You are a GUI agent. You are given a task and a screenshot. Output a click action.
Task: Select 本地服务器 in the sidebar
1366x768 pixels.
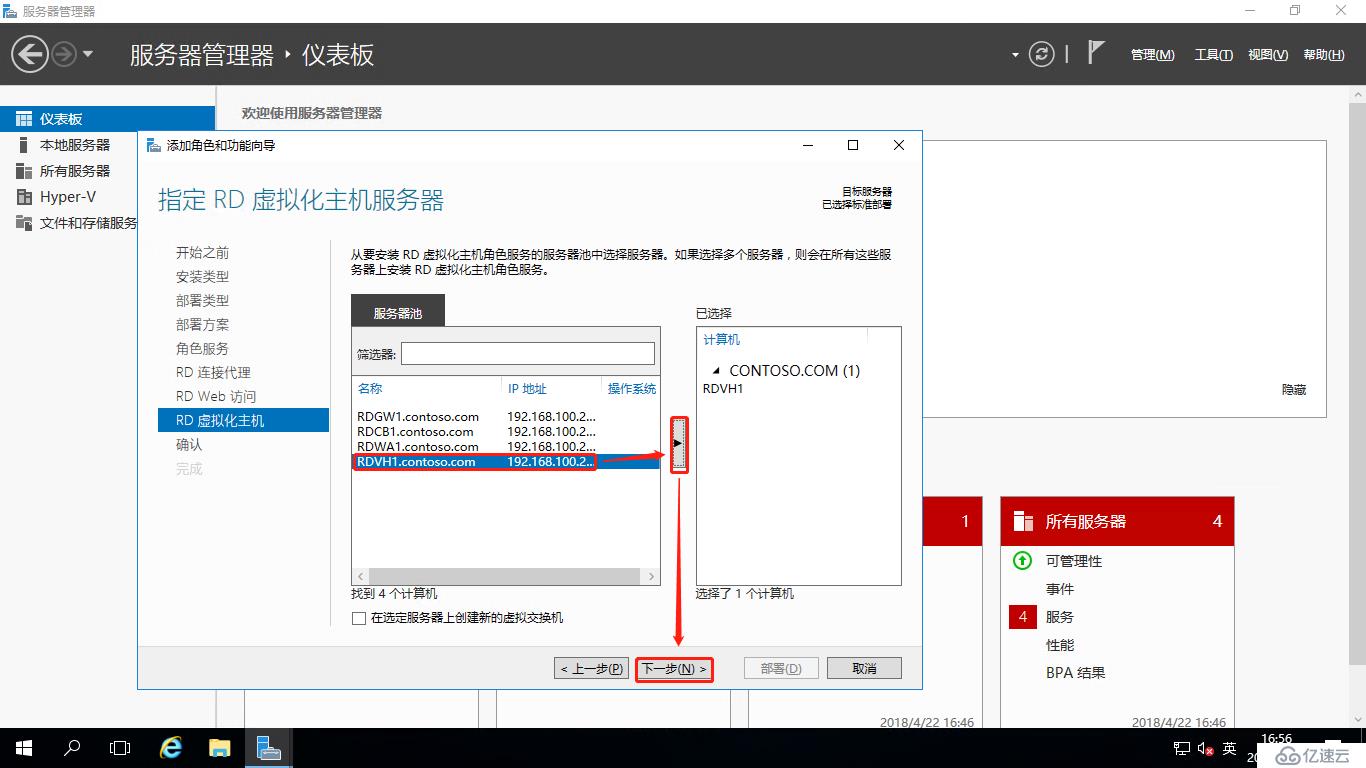[x=75, y=145]
